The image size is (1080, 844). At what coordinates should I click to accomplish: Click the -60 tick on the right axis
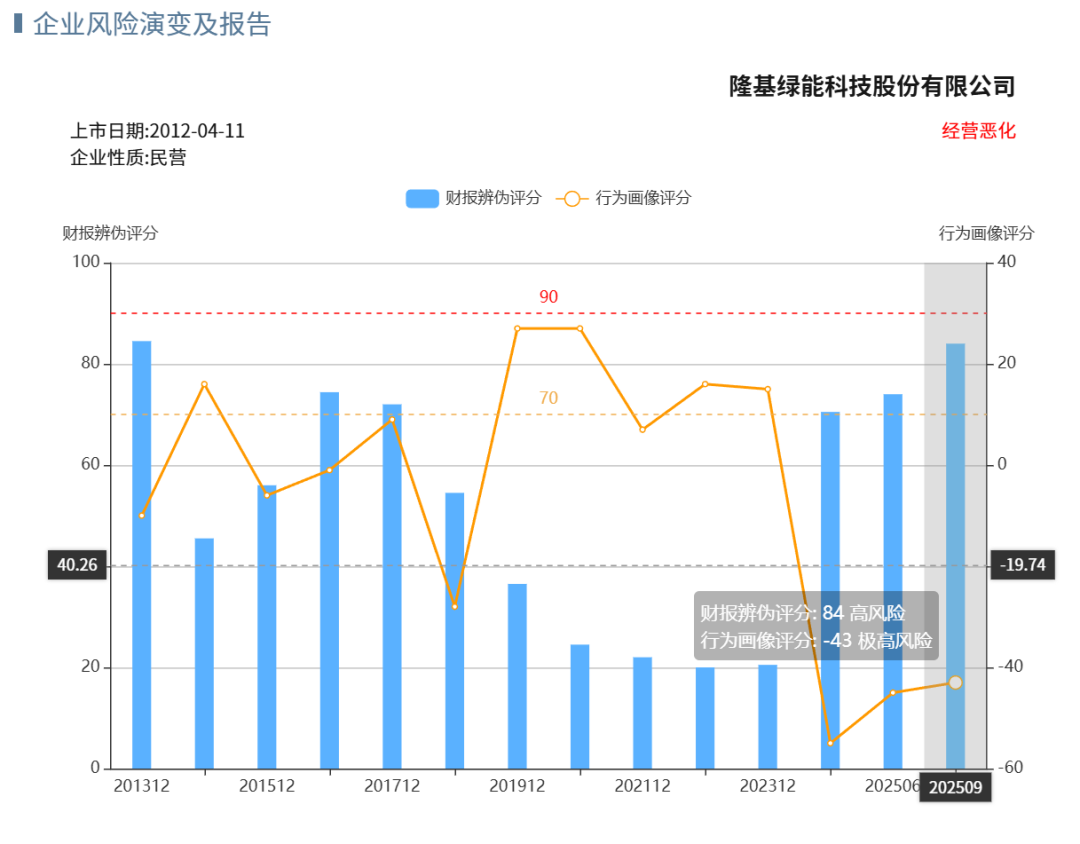(1010, 768)
